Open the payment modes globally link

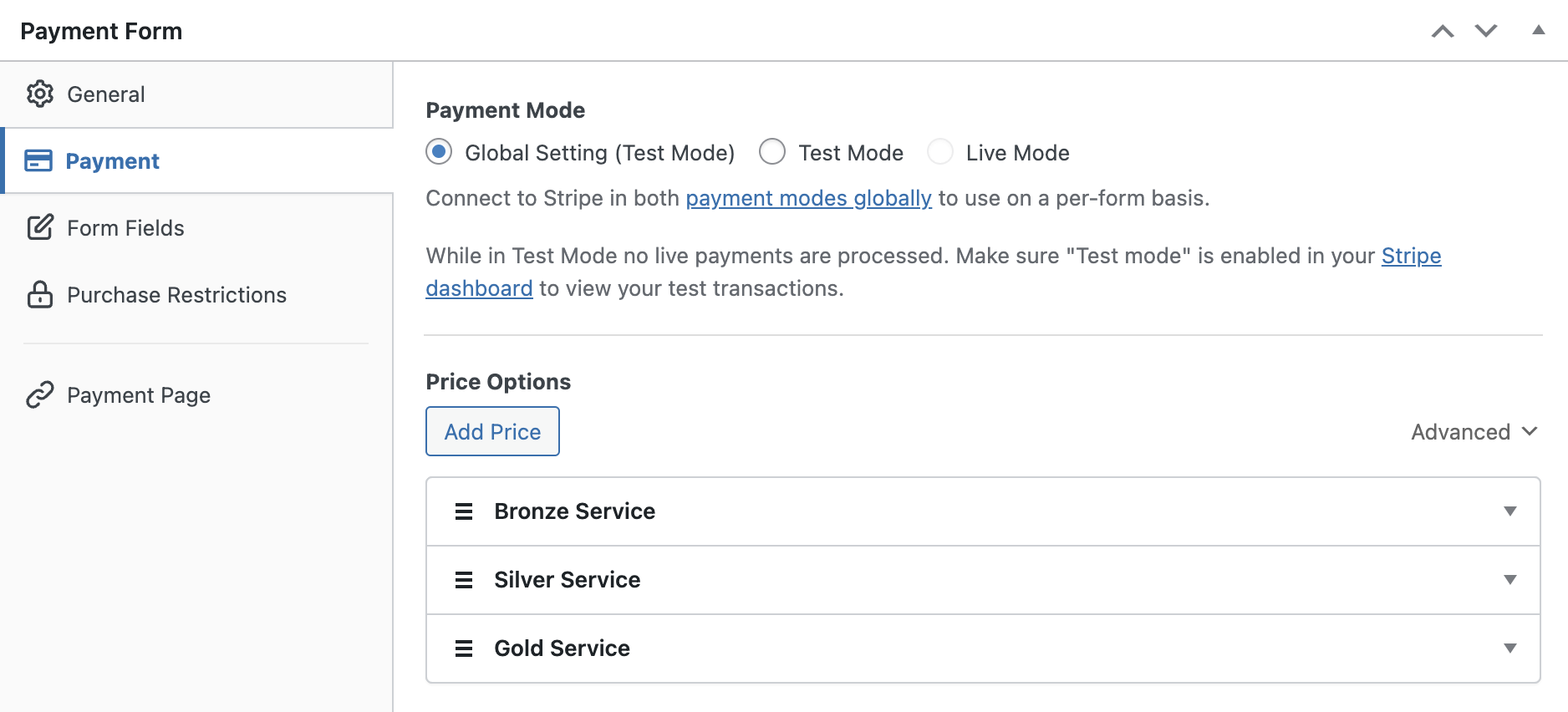tap(808, 198)
